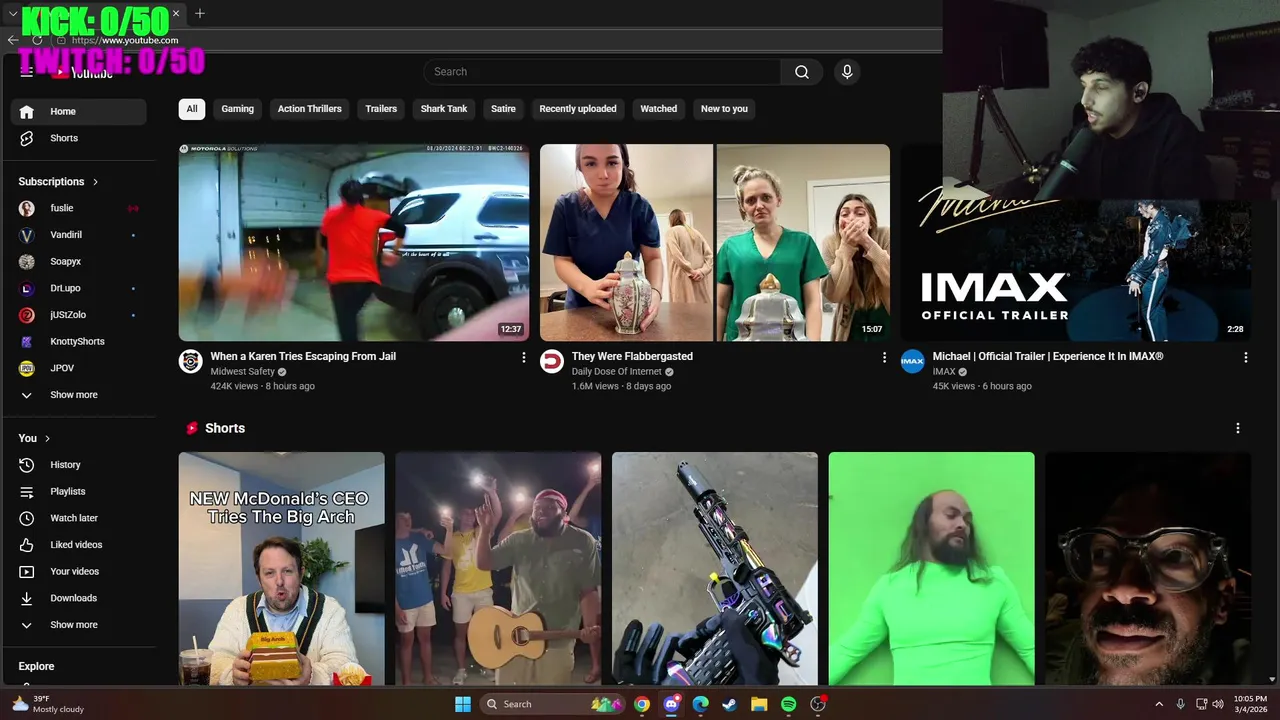Open Michael Official Trailer IMAX title
Screen dimensions: 1280x720
click(x=1048, y=356)
